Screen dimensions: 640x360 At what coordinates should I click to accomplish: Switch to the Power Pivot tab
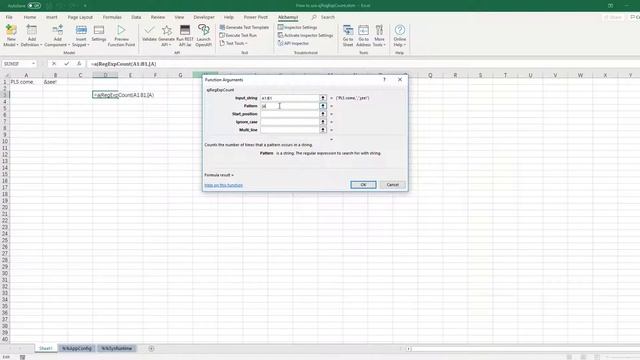[x=256, y=17]
